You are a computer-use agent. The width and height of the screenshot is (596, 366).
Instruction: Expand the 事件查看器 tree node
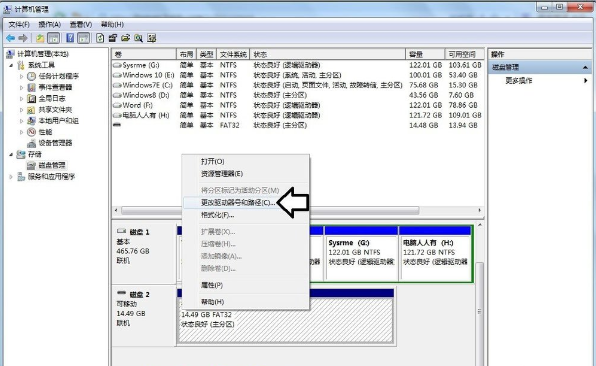pos(21,87)
